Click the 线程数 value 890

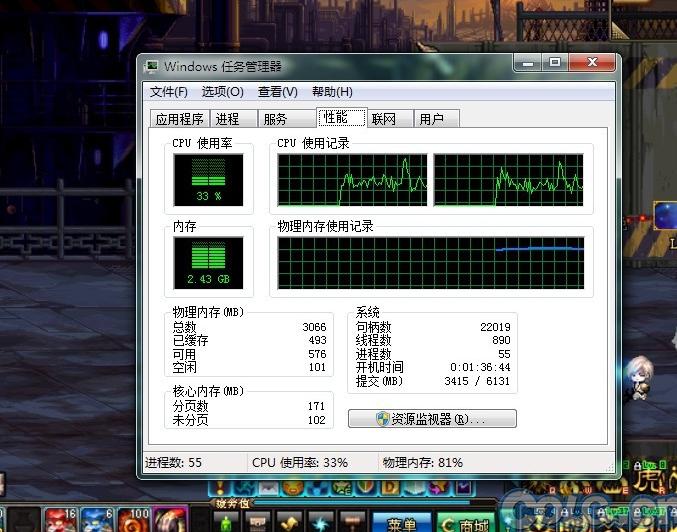[x=501, y=340]
